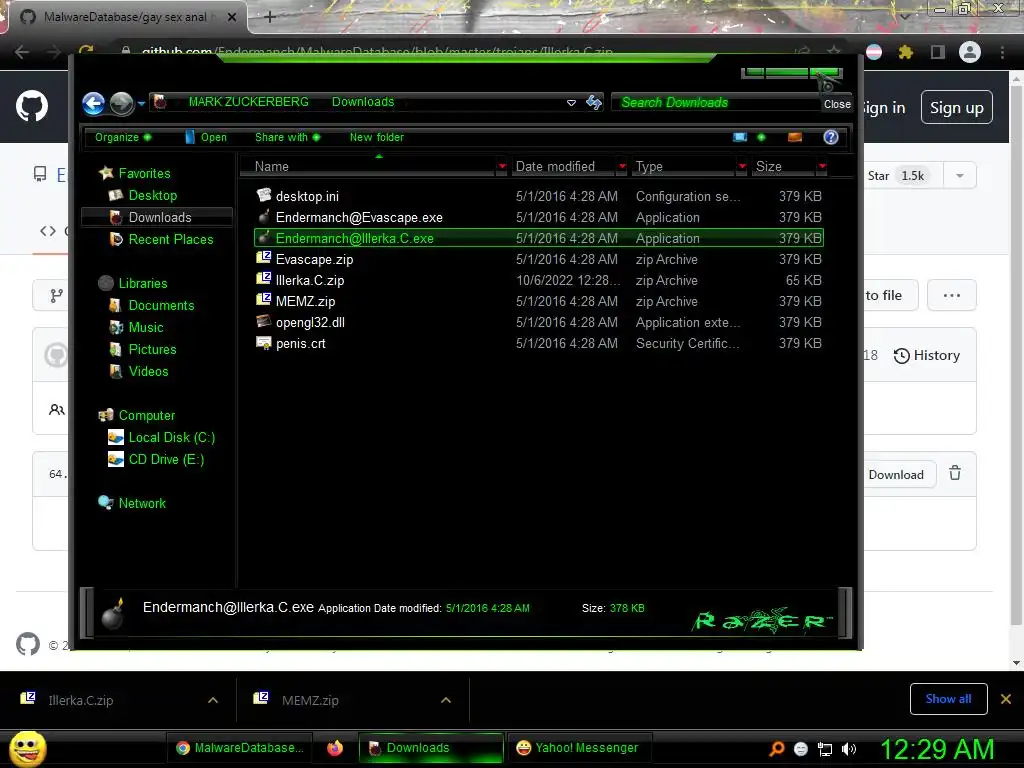Click MARK ZUCKERBERG in the address bar
This screenshot has height=768, width=1024.
[x=248, y=102]
